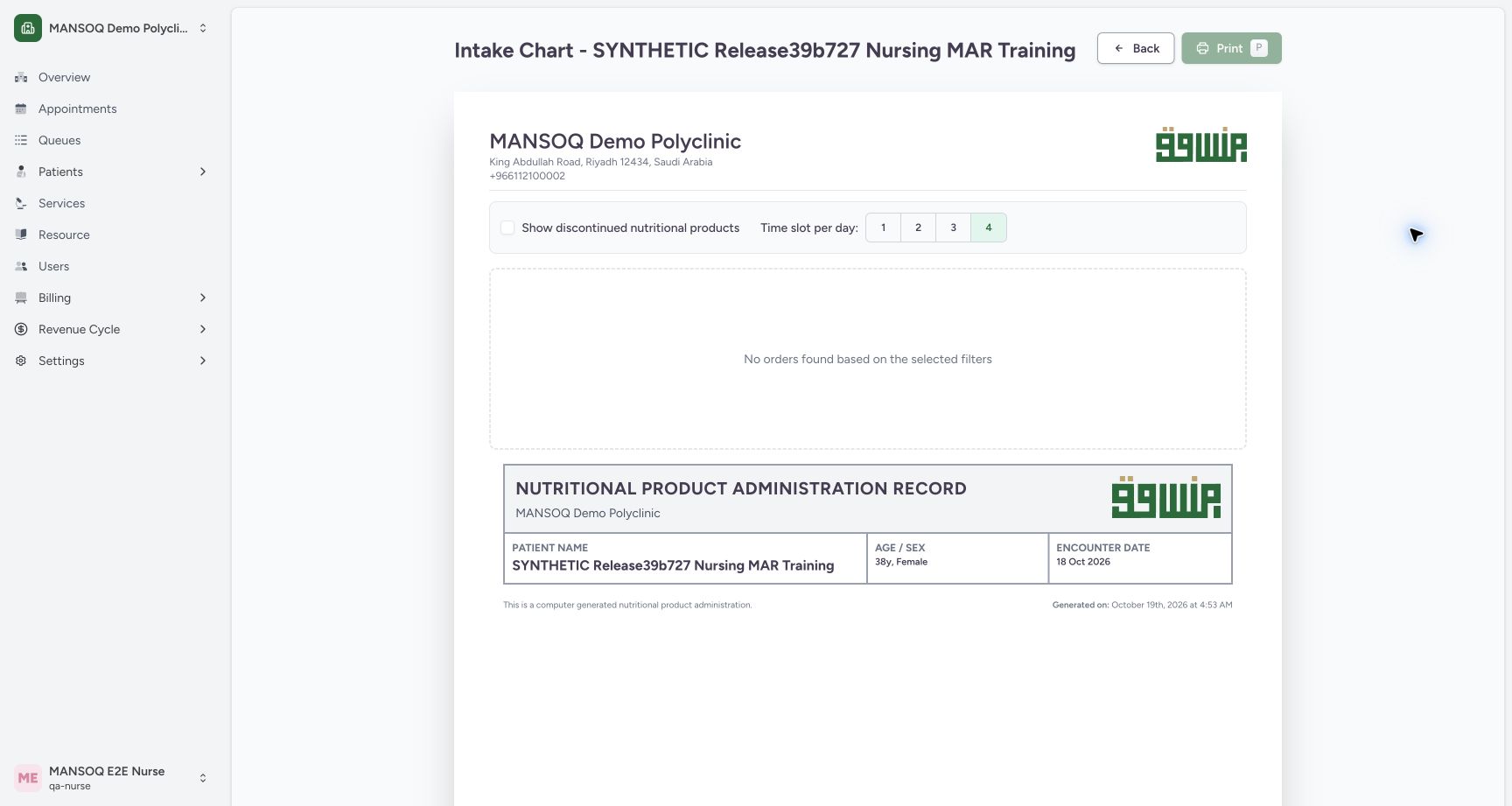Click the Print button
This screenshot has width=1512, height=806.
[x=1231, y=48]
